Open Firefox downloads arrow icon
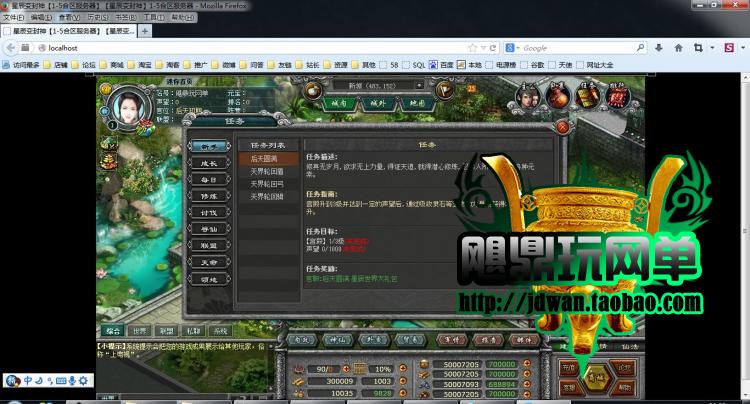The width and height of the screenshot is (750, 404). 659,48
